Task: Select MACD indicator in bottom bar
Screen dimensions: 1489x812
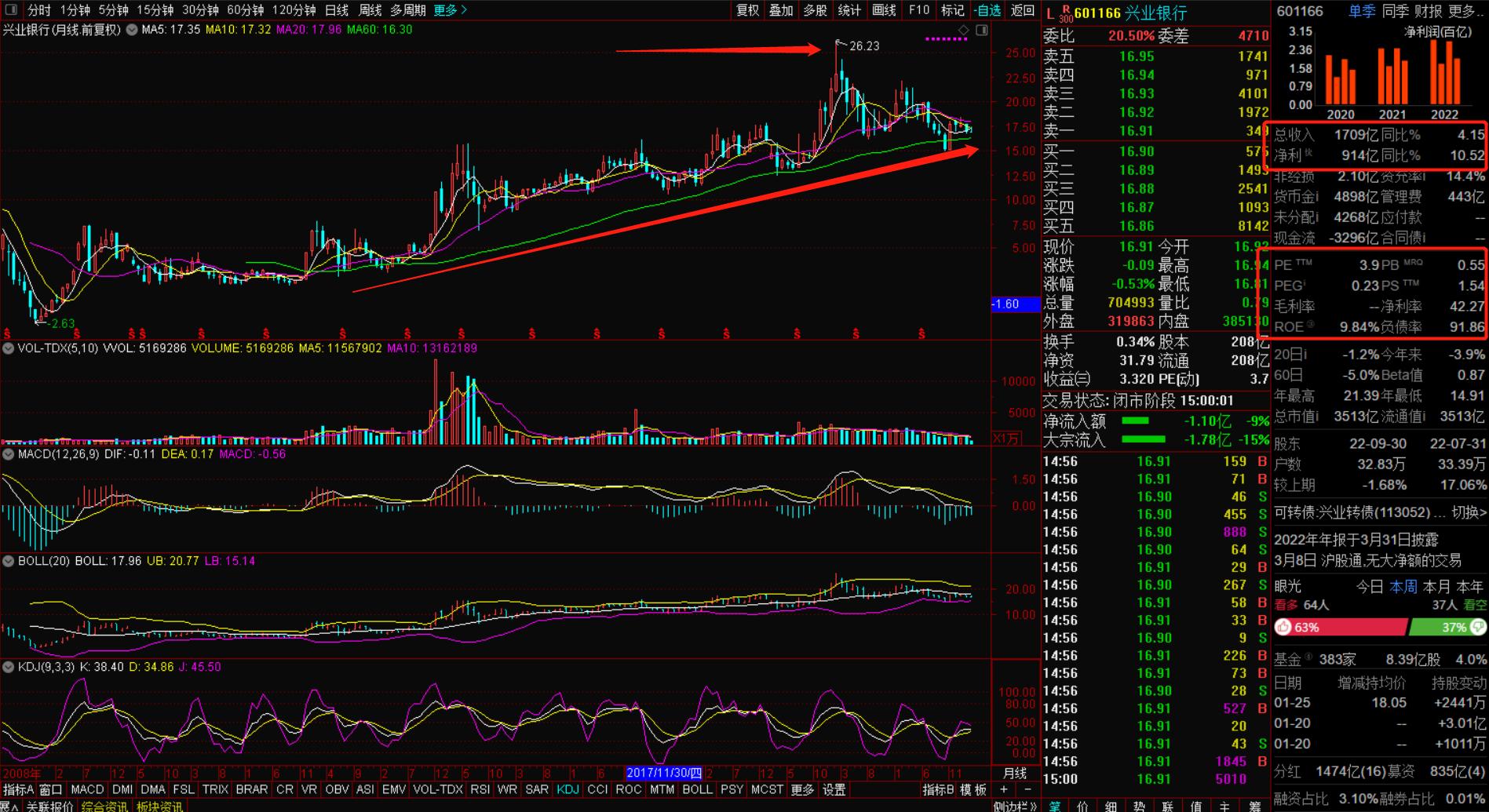Action: coord(87,789)
